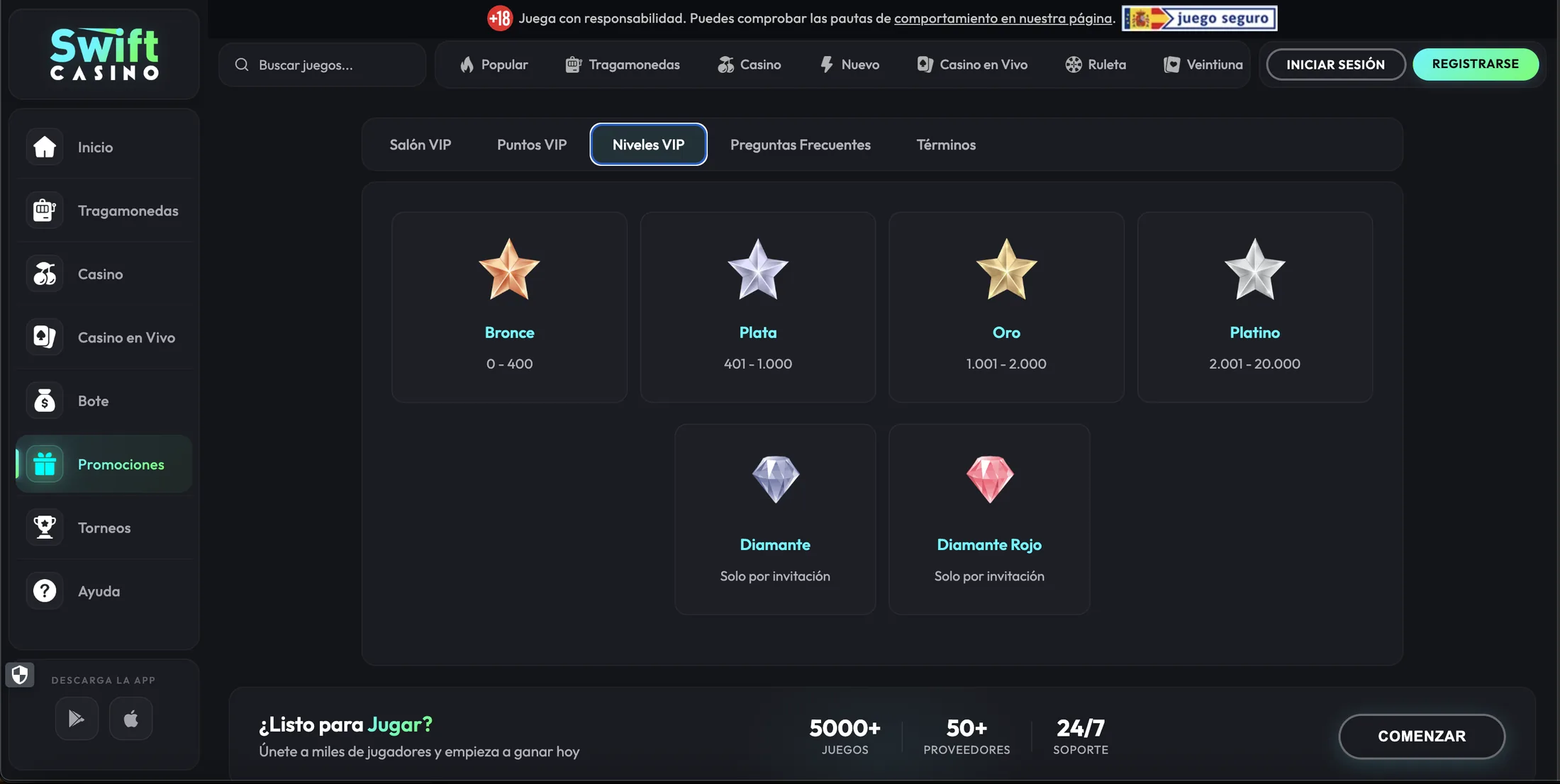
Task: Open Casino en Vivo in top navigation
Action: click(x=971, y=65)
